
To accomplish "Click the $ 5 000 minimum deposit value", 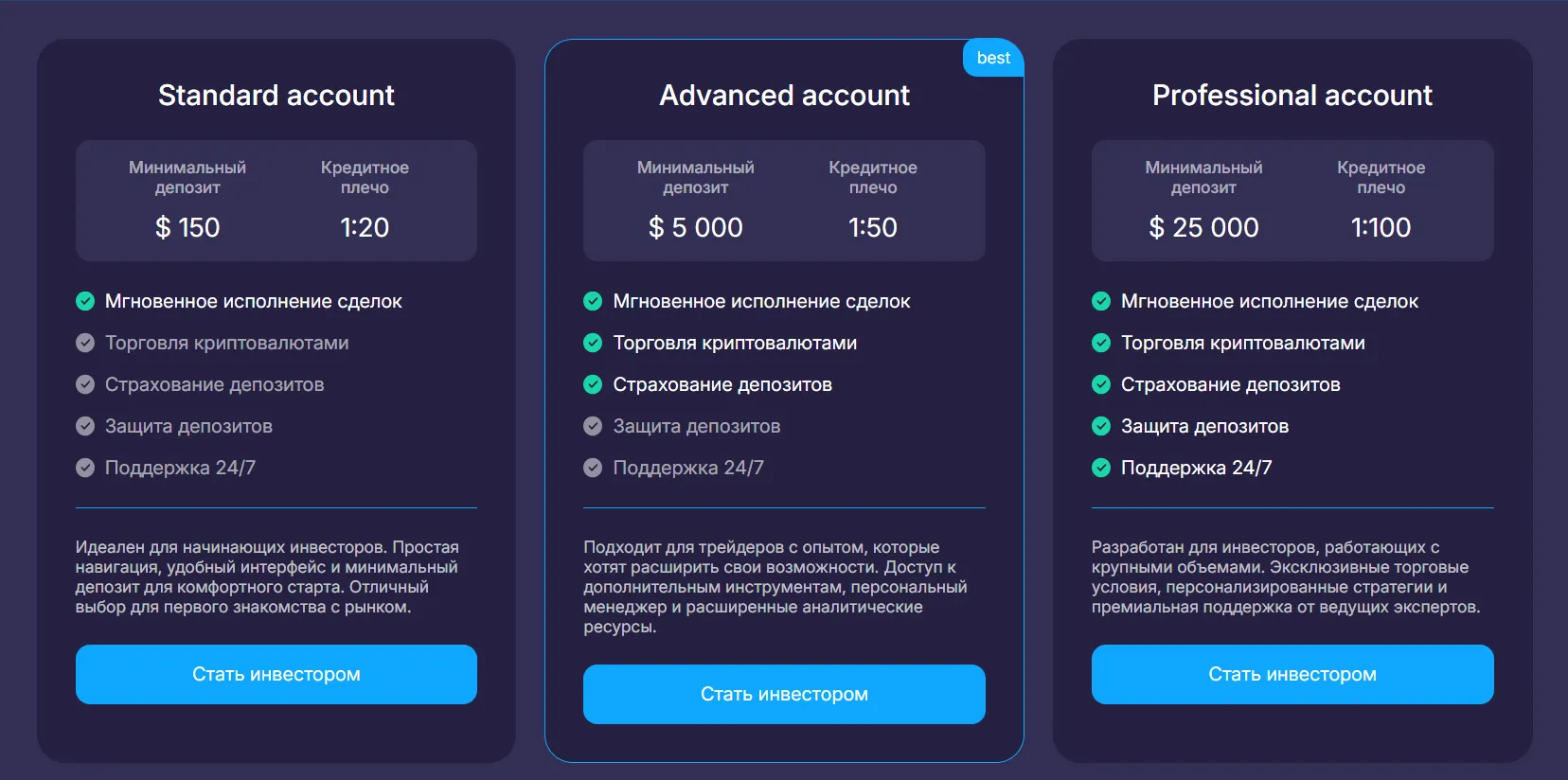I will [696, 227].
